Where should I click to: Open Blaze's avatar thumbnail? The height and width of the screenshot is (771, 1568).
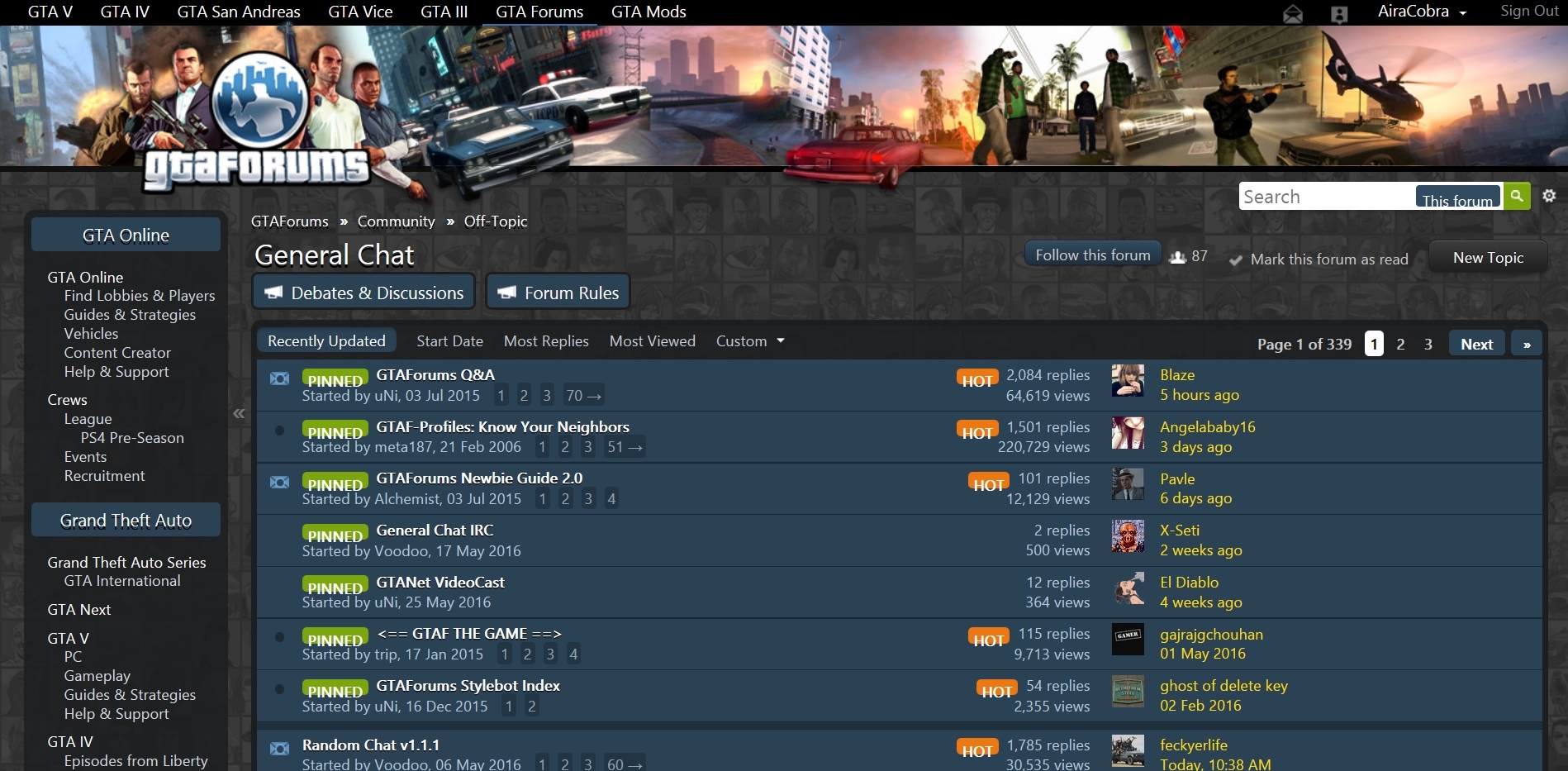pyautogui.click(x=1128, y=381)
